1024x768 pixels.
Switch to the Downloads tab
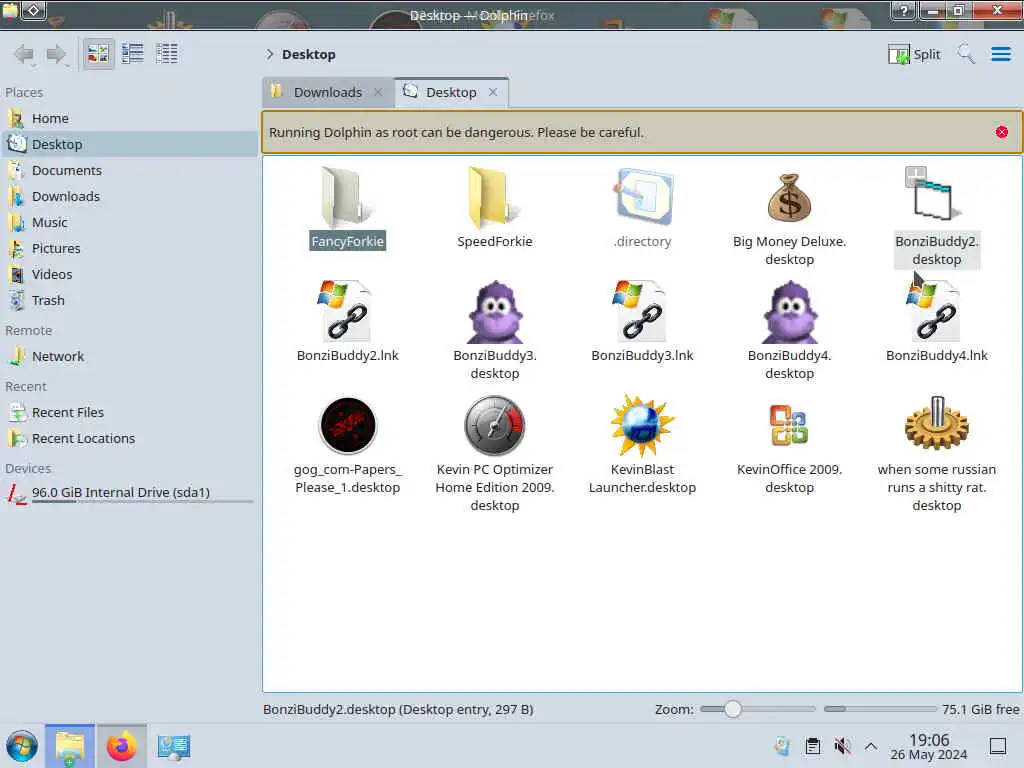click(x=328, y=92)
